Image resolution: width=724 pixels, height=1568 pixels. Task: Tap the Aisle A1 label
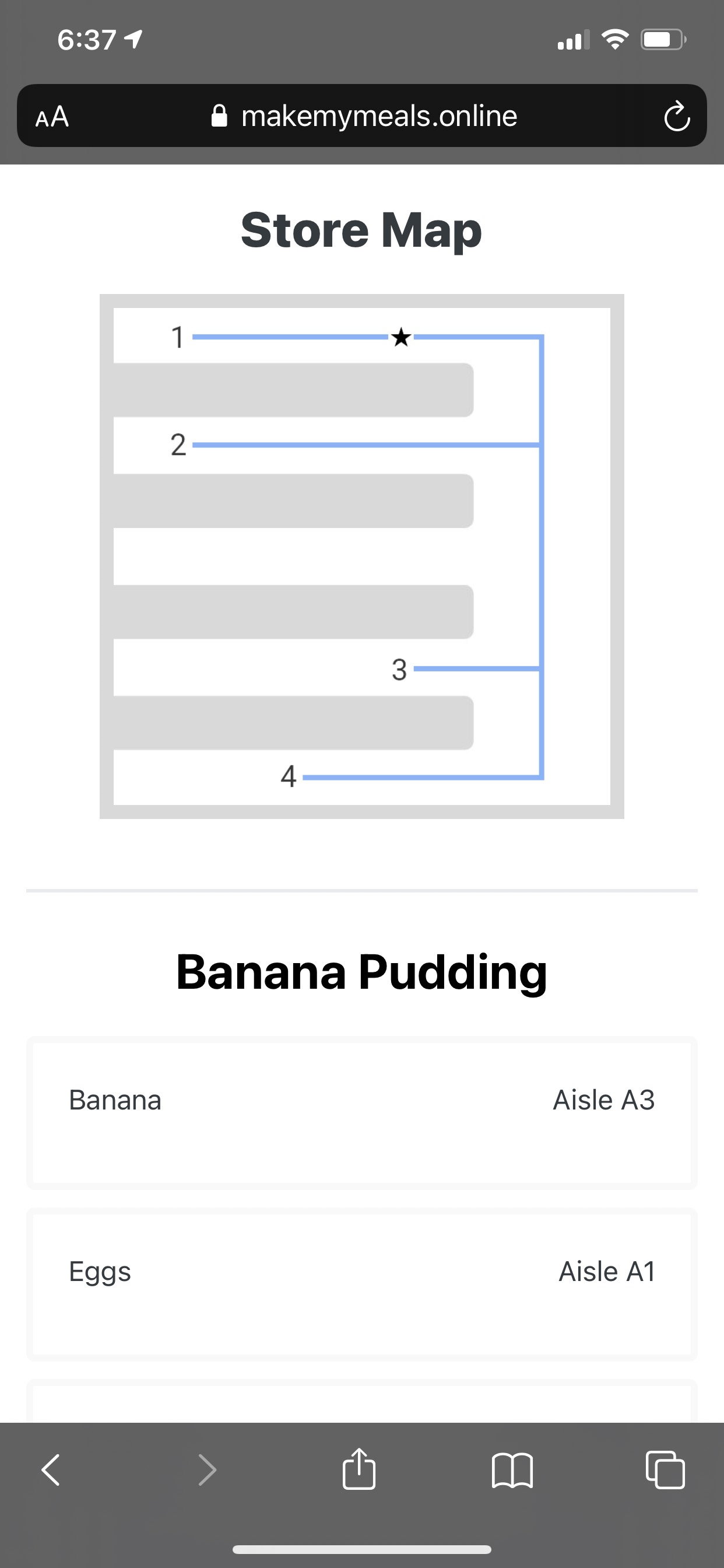[x=607, y=1272]
